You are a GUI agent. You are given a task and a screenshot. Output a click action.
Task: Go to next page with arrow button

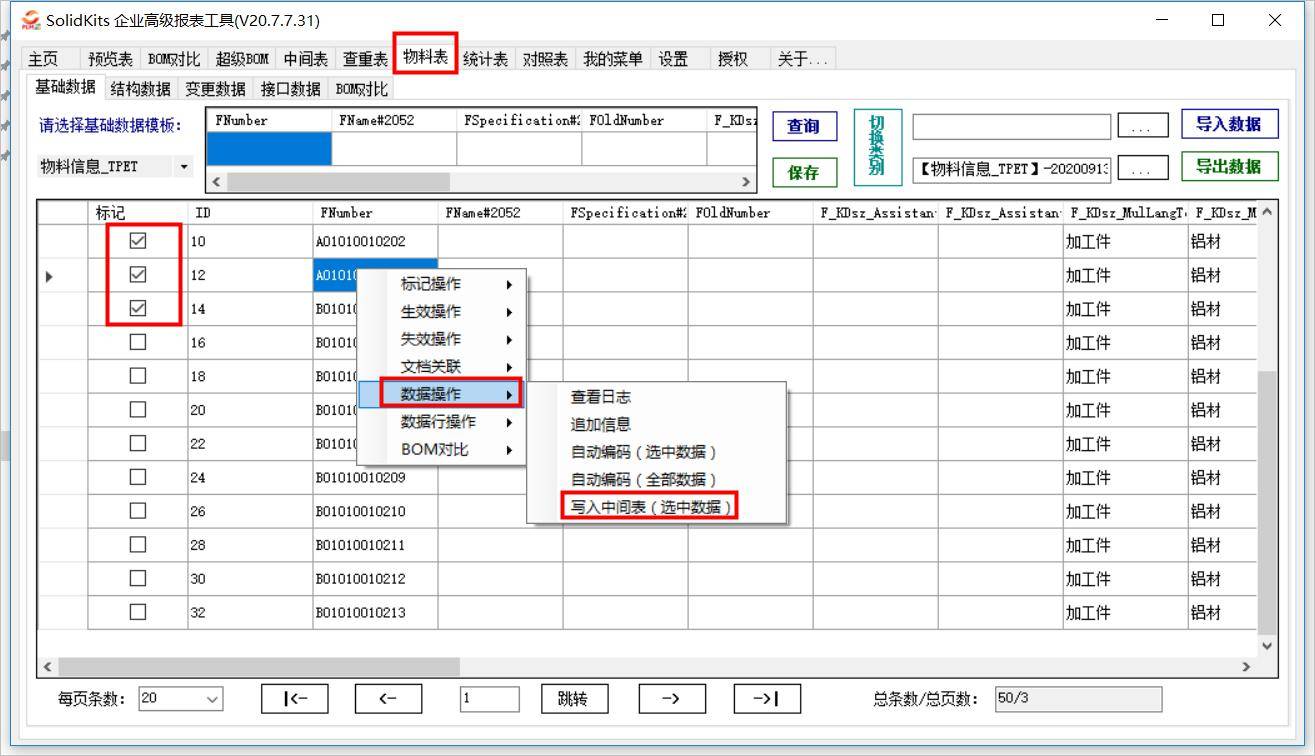point(672,698)
